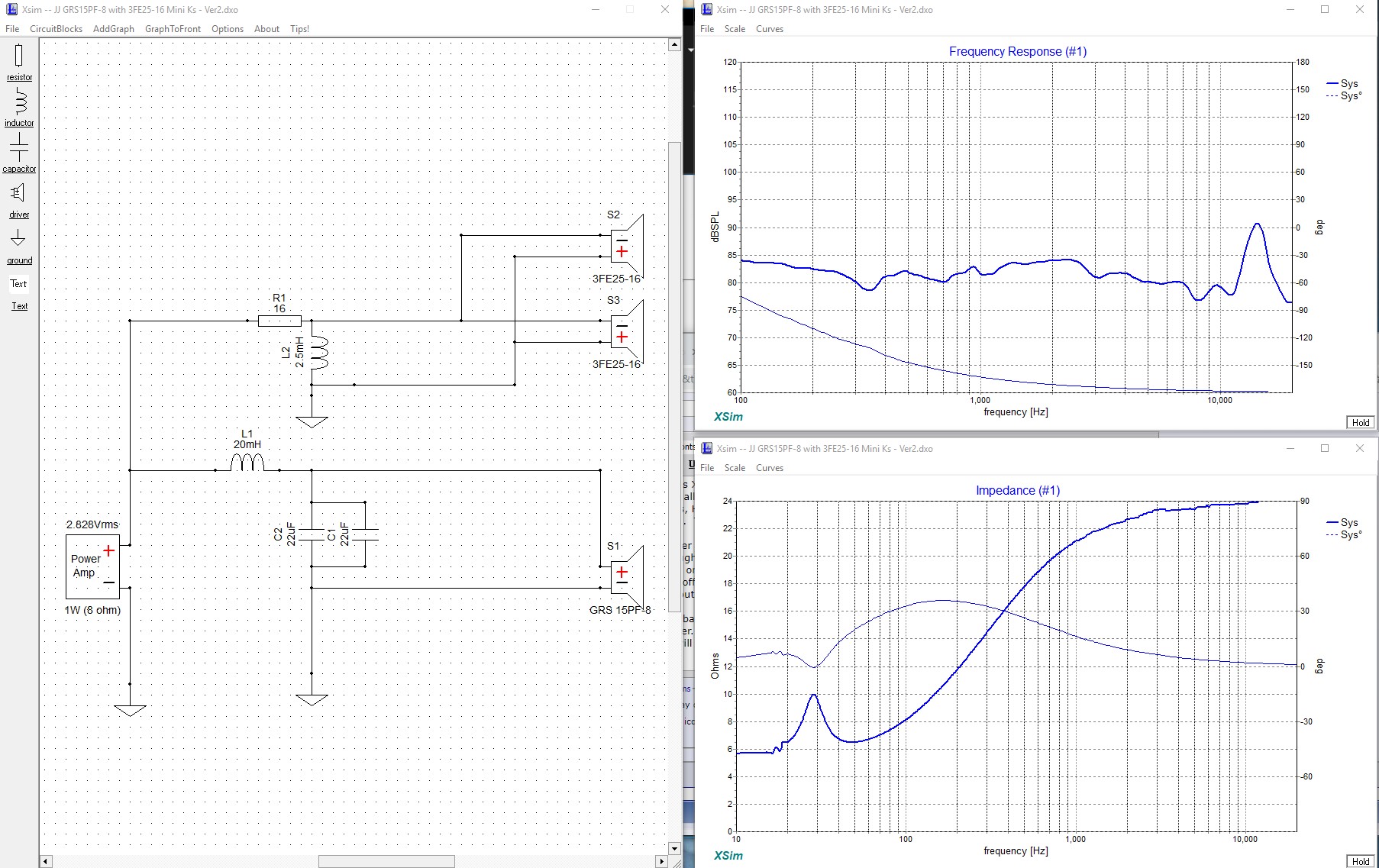Viewport: 1379px width, 868px height.
Task: Click the schematic horizontal scrollbar right arrow
Action: point(661,861)
